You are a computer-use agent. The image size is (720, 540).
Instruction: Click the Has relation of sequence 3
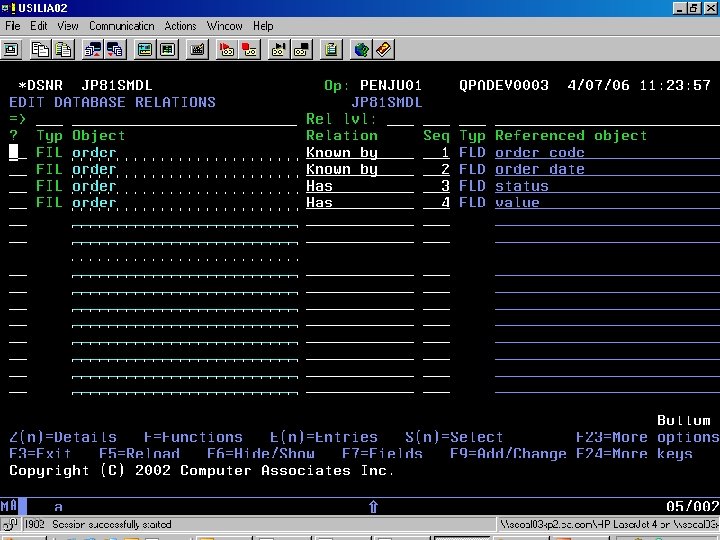tap(360, 186)
